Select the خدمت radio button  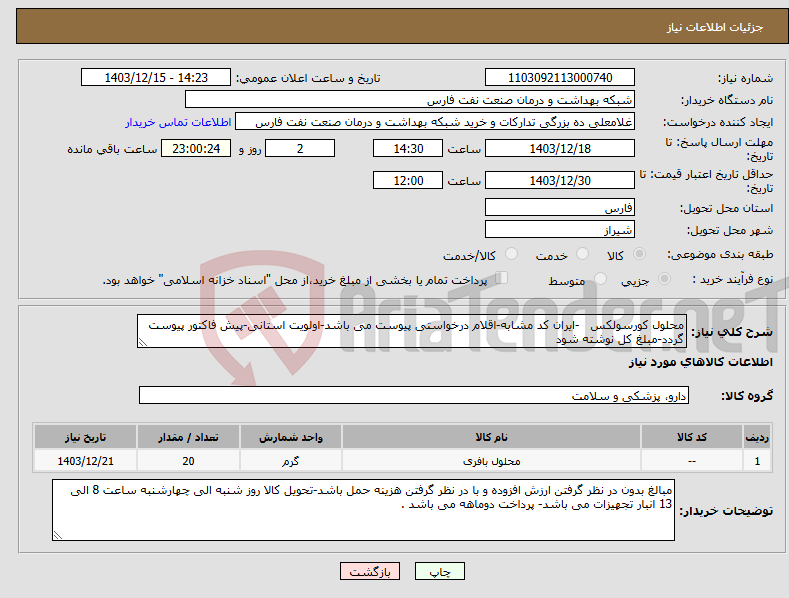pyautogui.click(x=582, y=254)
